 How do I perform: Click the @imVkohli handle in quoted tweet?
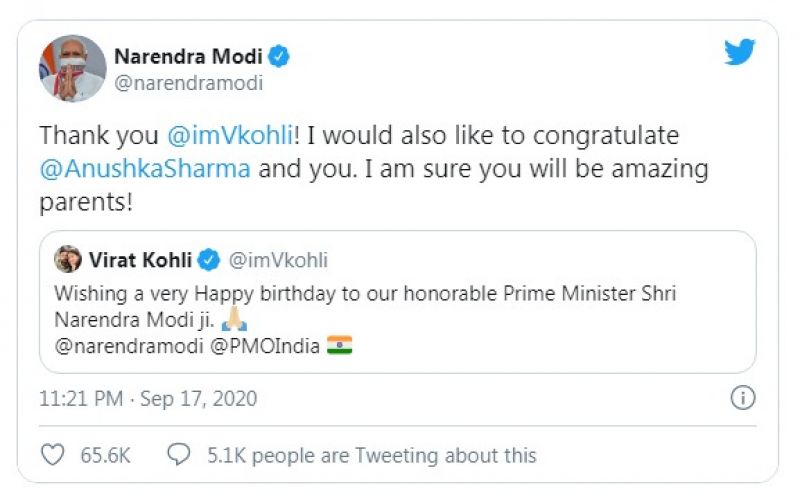[279, 260]
